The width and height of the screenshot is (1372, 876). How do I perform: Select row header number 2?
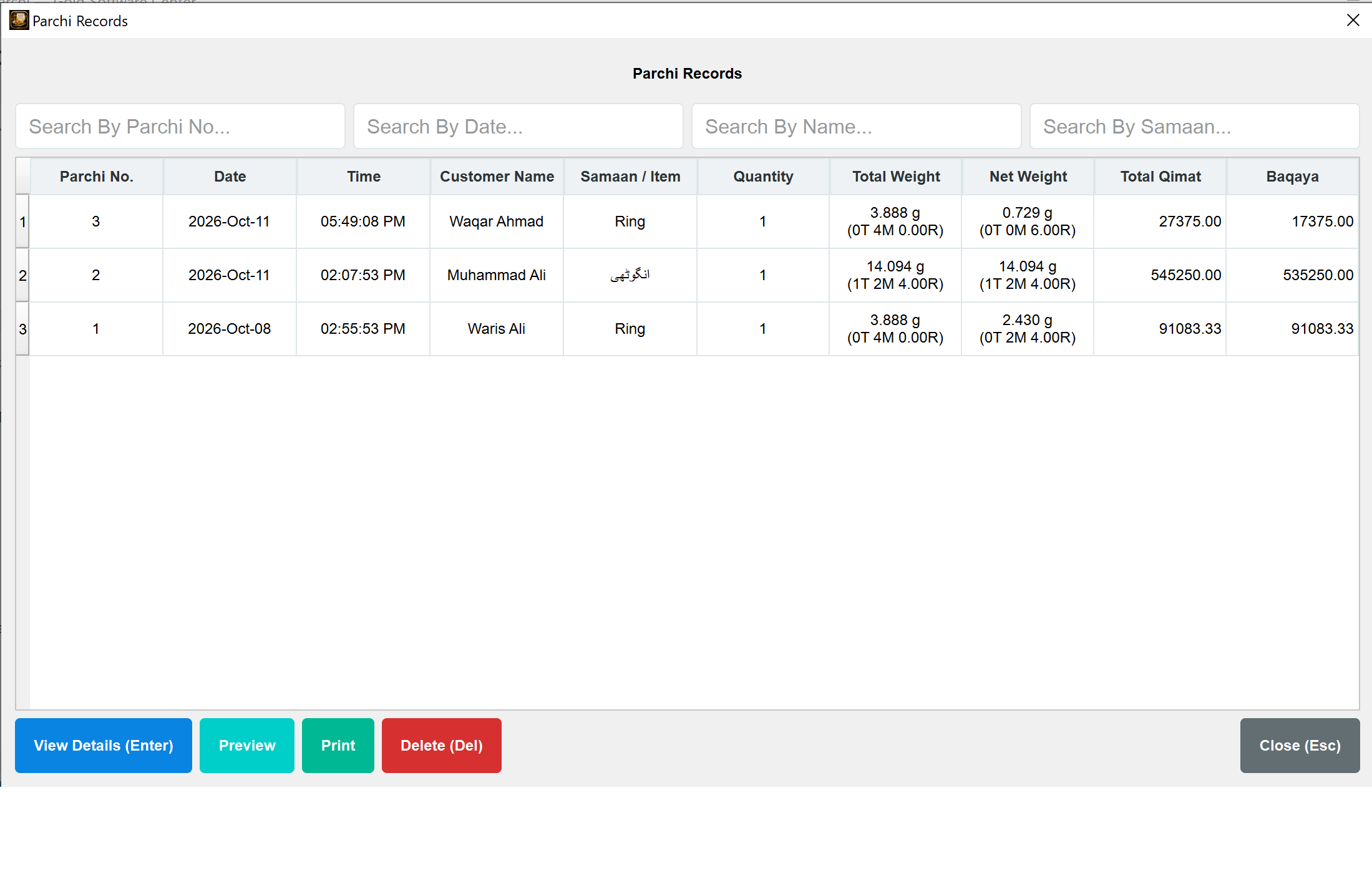coord(23,275)
